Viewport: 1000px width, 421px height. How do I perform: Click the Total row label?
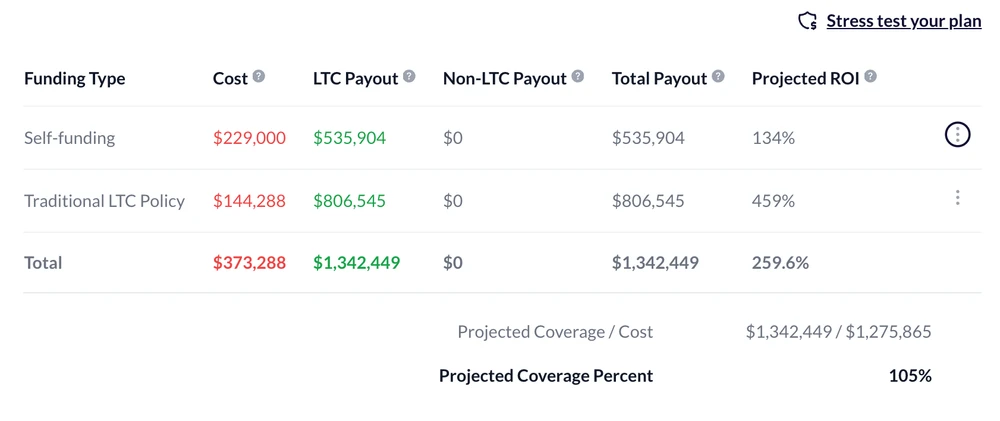coord(43,263)
